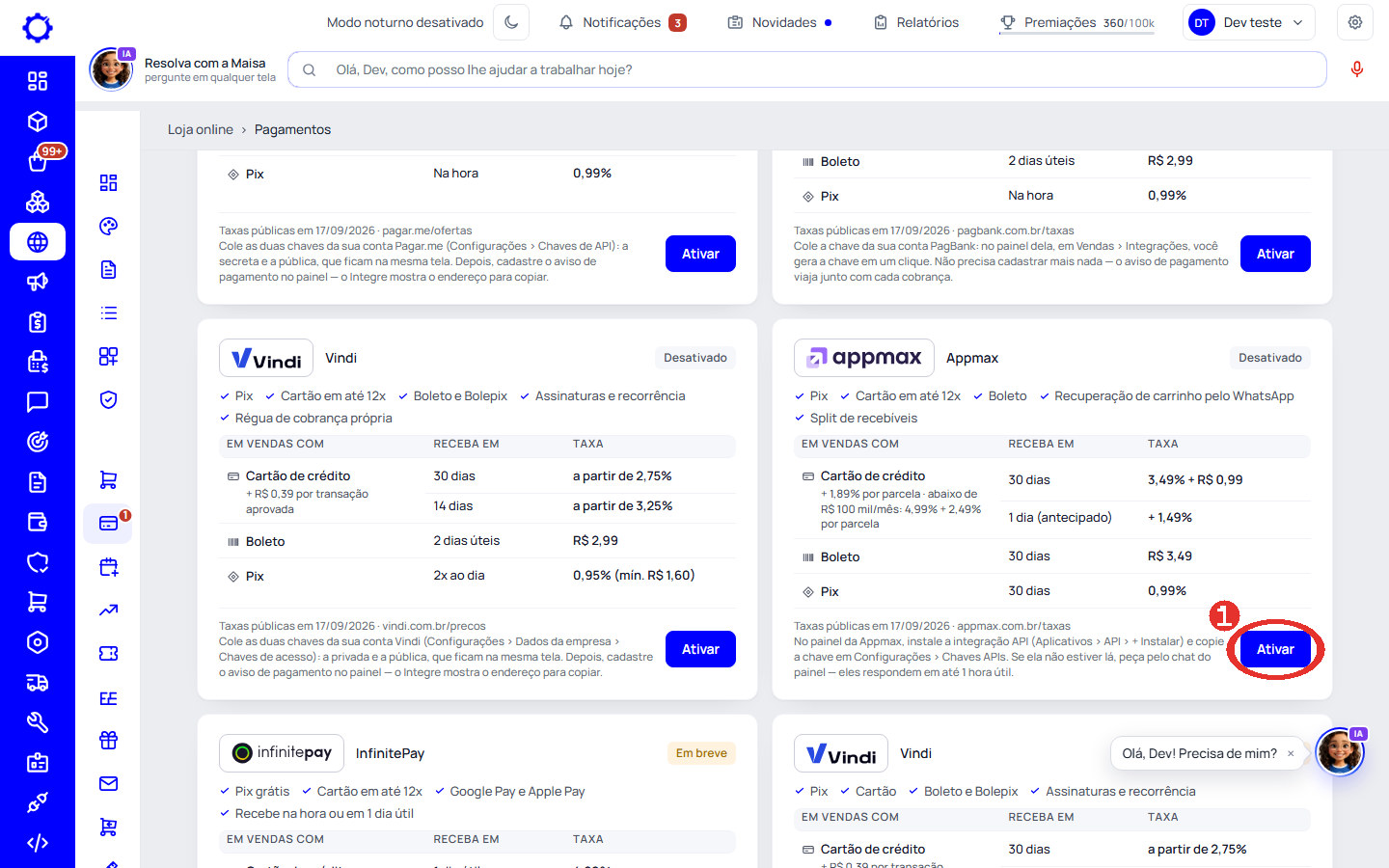Open the ticket coupon icon in the white submenu
Screen dimensions: 1389x868
tap(109, 653)
